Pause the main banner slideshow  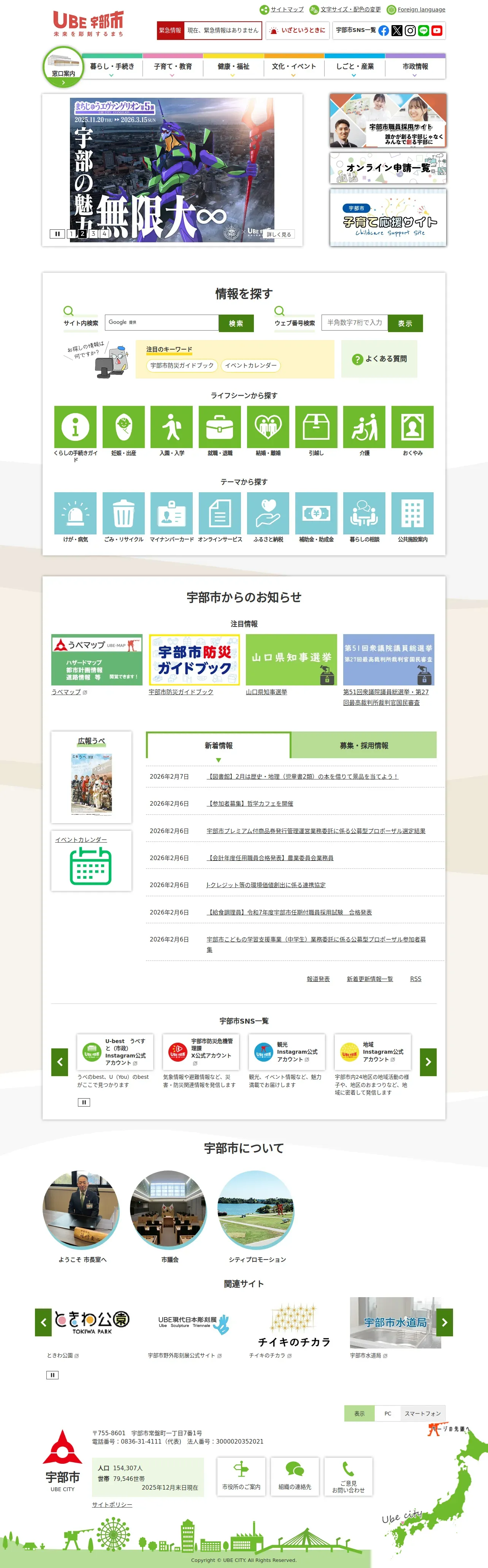pos(57,234)
